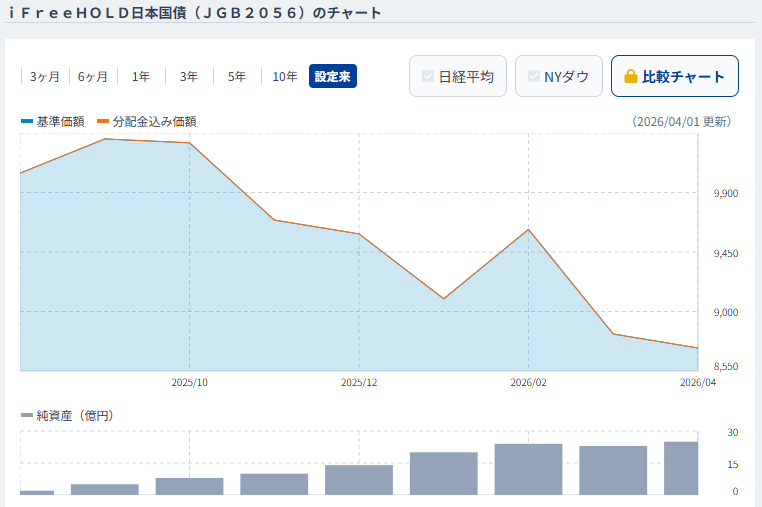Click the 9,000 y-axis value

pyautogui.click(x=726, y=312)
